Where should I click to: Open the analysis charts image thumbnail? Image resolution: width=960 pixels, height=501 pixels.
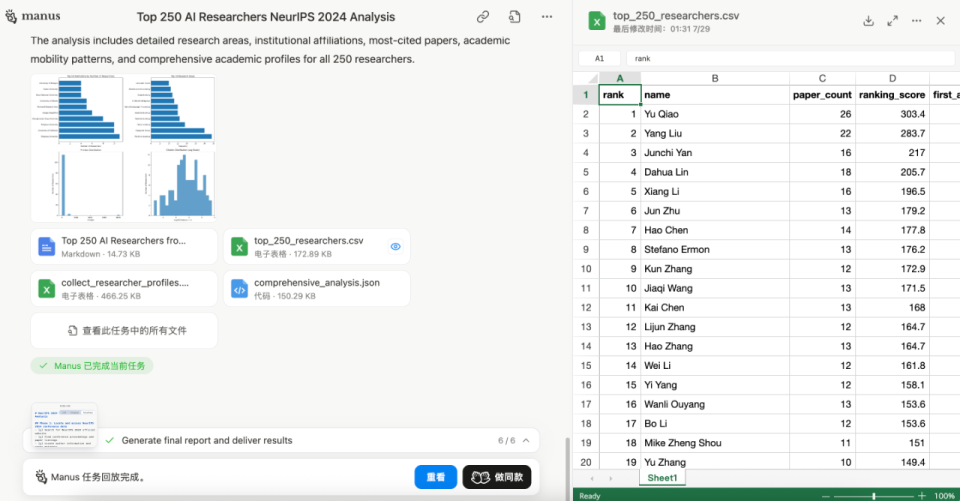(x=123, y=148)
